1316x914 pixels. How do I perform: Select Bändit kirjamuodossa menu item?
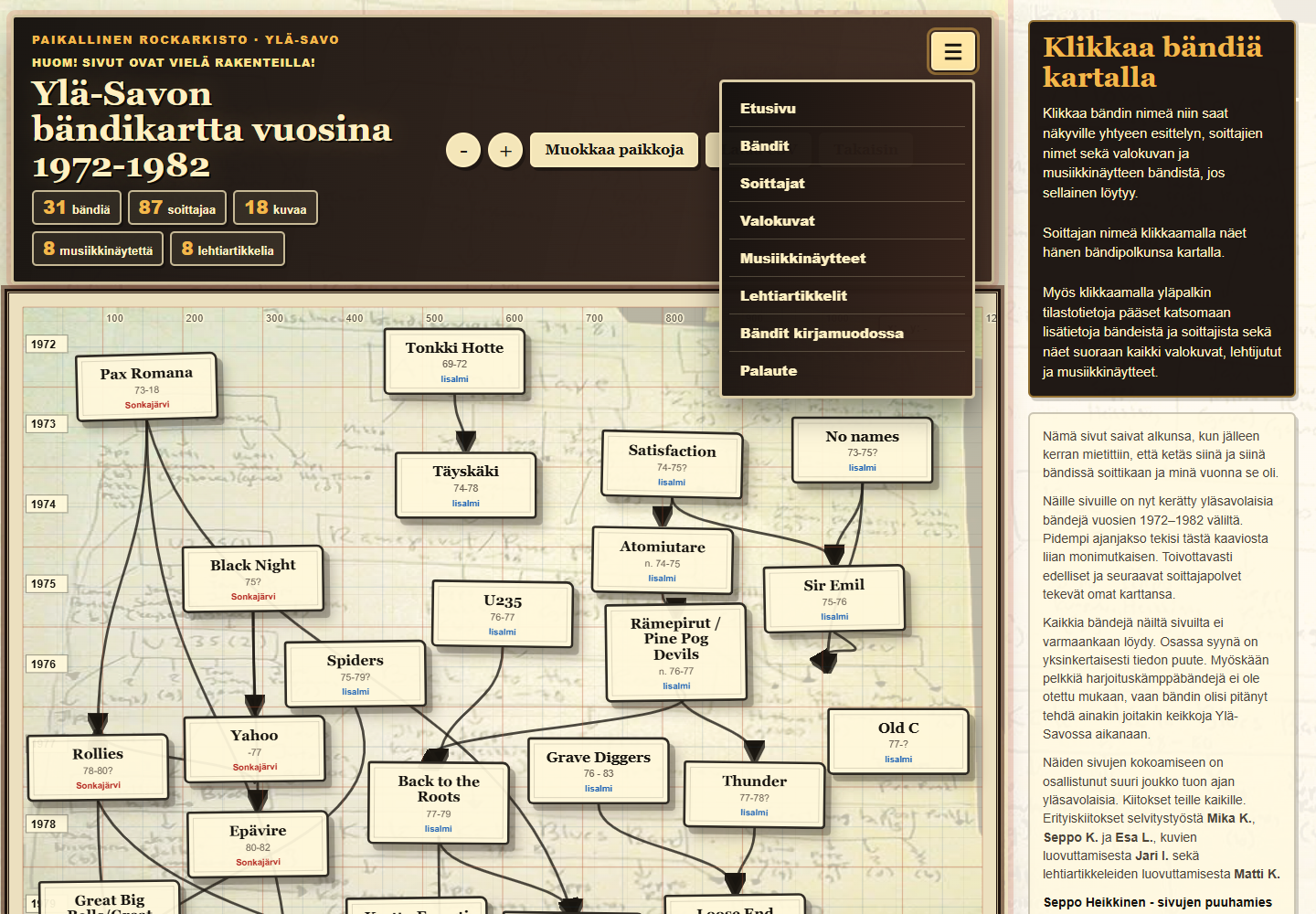tap(847, 334)
